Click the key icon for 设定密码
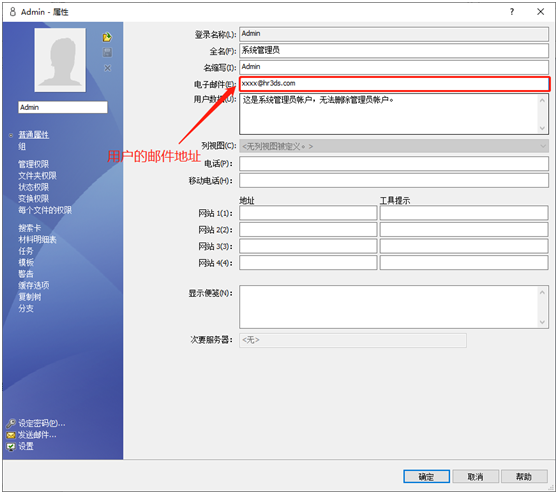558x494 pixels. coord(11,423)
